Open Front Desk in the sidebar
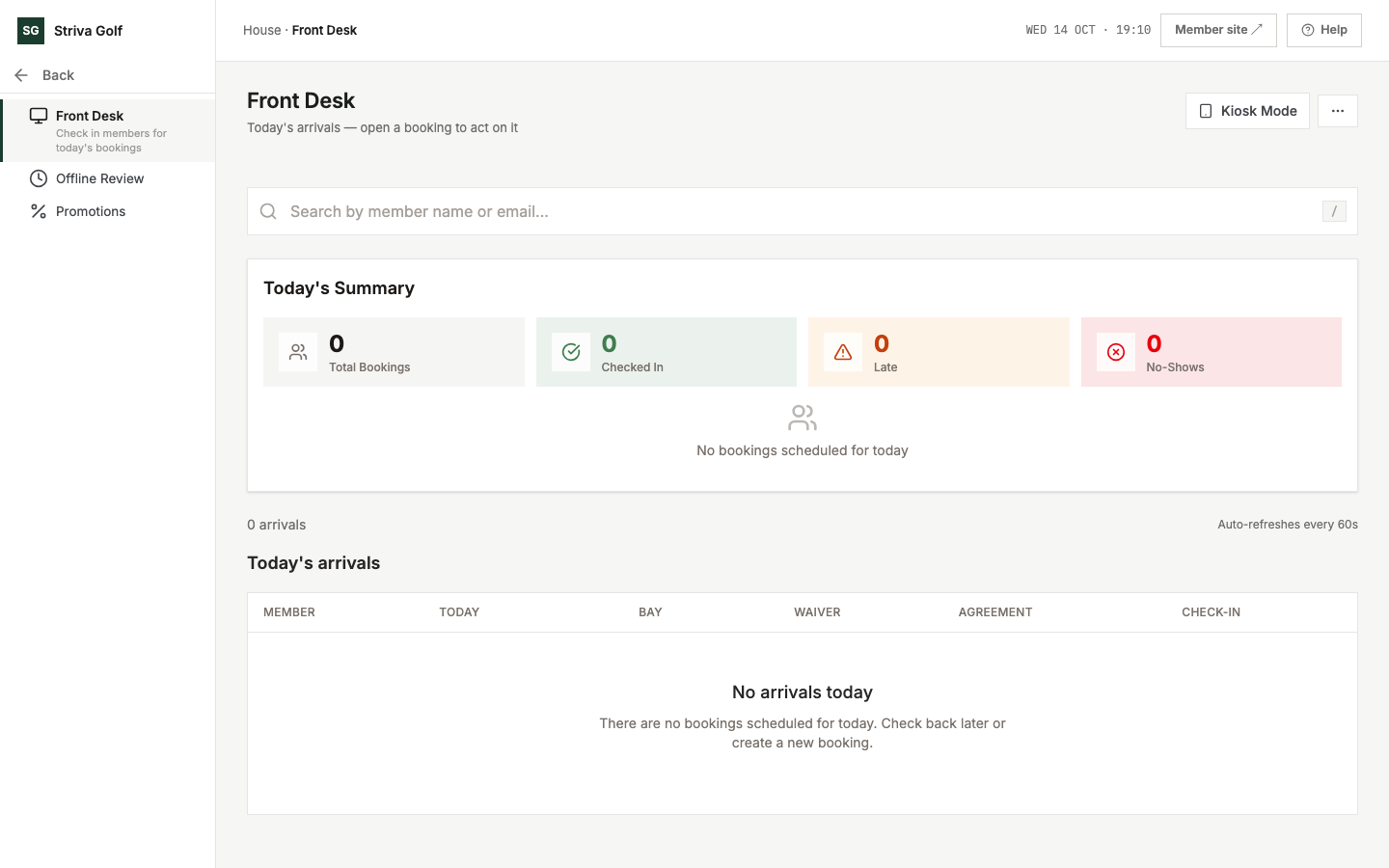This screenshot has width=1389, height=868. click(109, 130)
